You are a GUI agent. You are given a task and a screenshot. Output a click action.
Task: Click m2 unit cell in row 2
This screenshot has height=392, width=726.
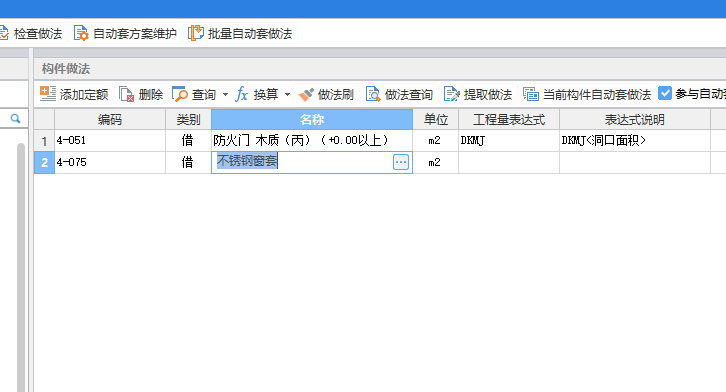click(435, 162)
